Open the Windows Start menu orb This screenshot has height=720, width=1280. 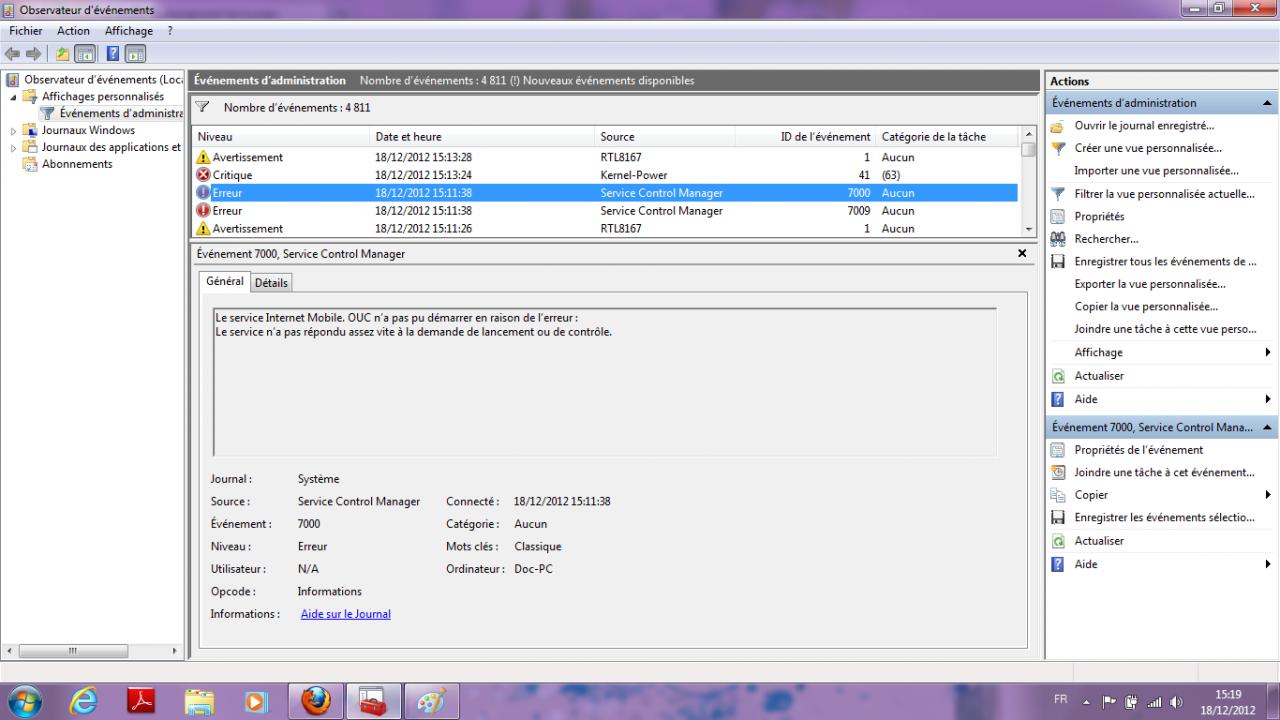tap(27, 701)
